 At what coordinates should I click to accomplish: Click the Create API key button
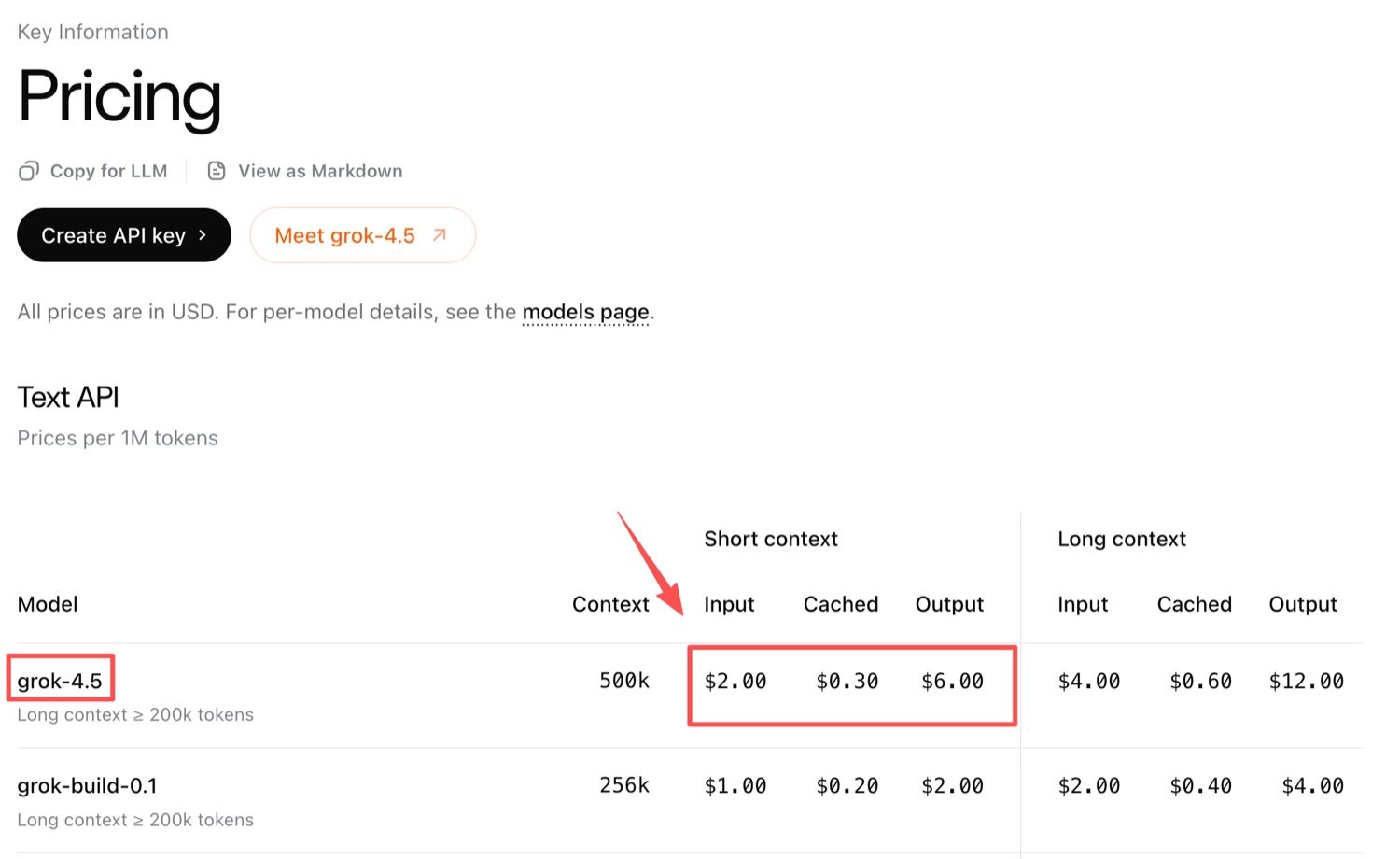[x=124, y=235]
